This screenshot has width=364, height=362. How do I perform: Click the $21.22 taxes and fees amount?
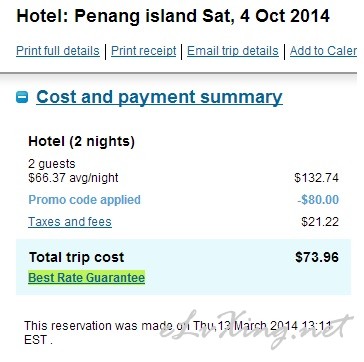pyautogui.click(x=320, y=222)
